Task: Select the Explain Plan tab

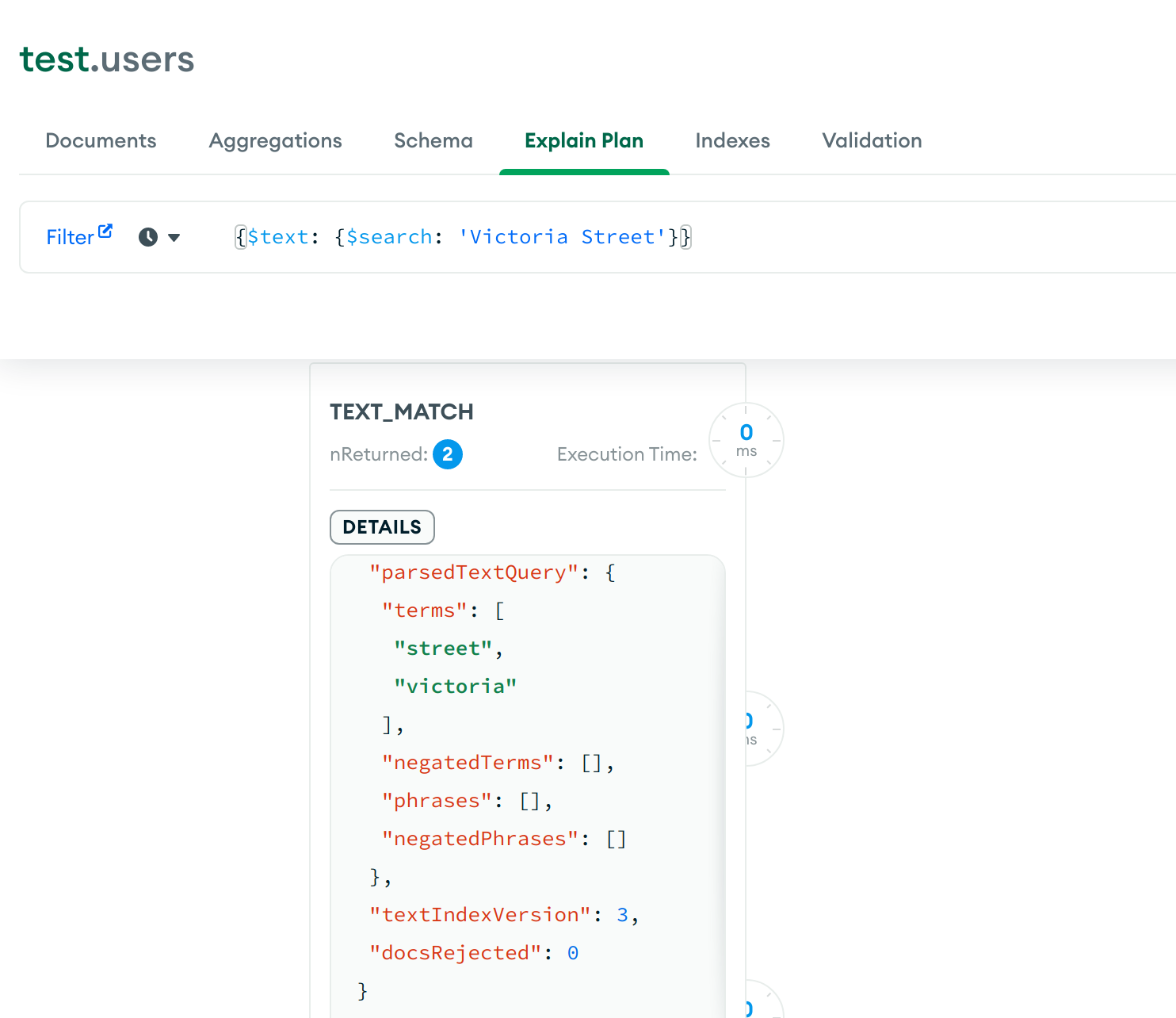Action: coord(584,140)
